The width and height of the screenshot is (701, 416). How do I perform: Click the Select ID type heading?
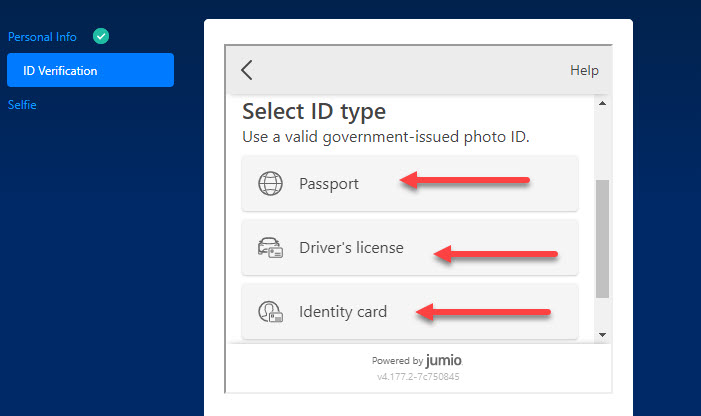(x=314, y=112)
